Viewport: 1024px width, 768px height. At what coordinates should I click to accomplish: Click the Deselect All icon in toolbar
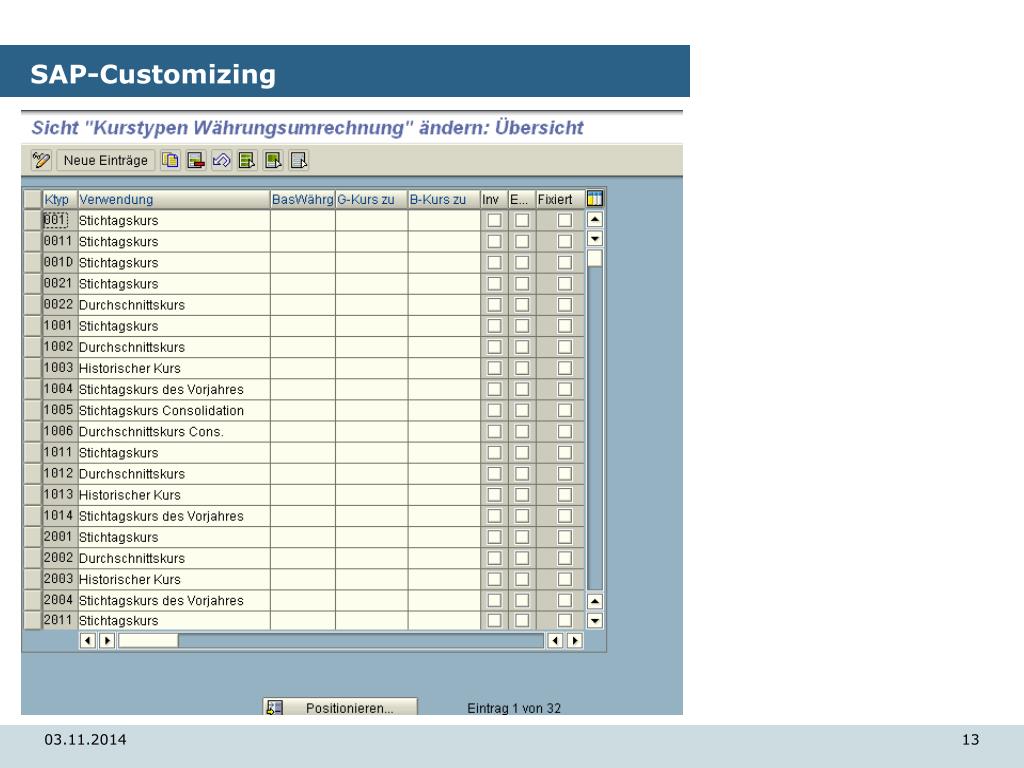298,160
